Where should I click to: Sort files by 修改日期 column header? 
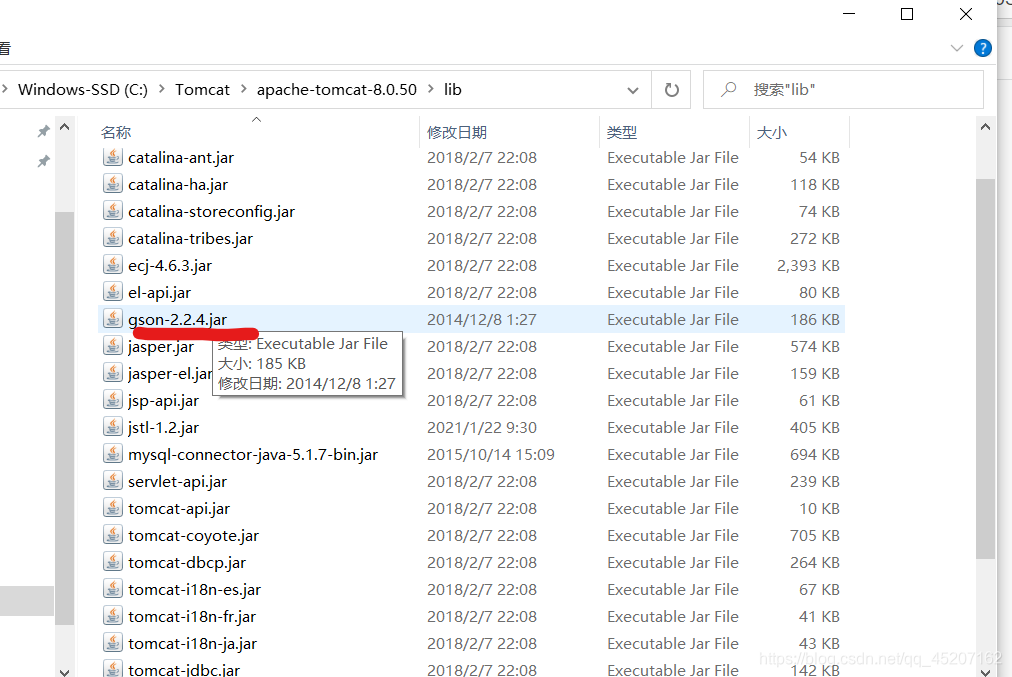[457, 131]
